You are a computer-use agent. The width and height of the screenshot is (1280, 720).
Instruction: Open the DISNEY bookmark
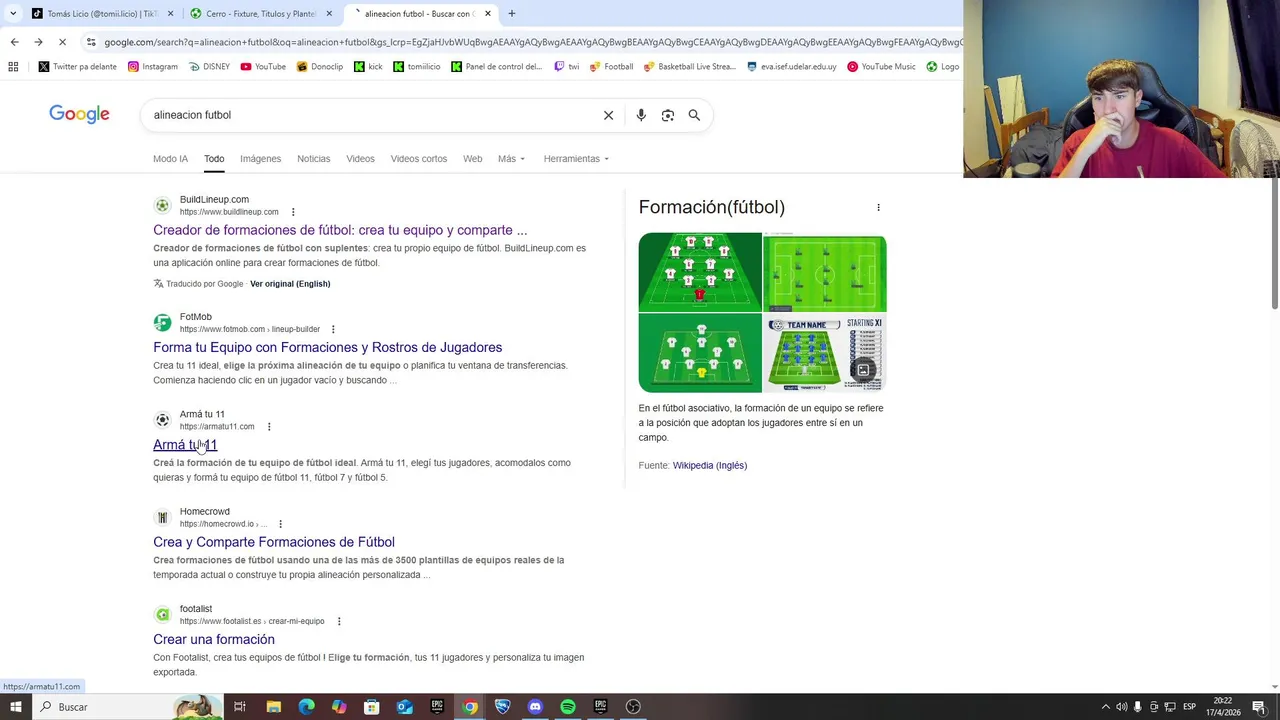click(209, 67)
